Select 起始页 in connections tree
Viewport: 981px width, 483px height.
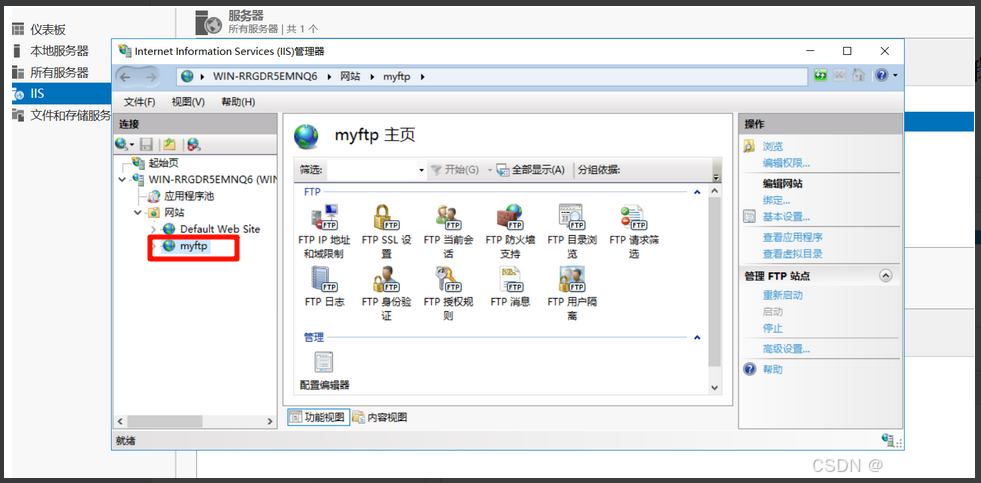coord(163,163)
